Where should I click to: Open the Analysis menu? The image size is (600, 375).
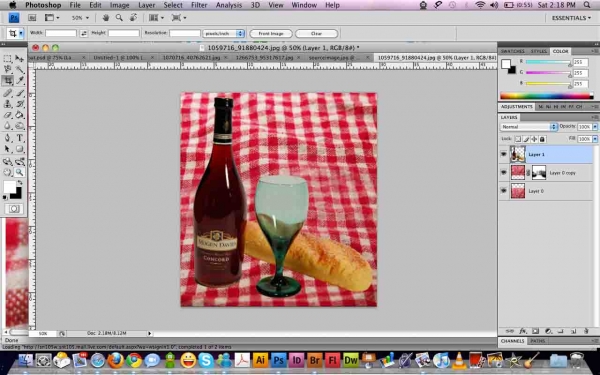click(x=229, y=5)
